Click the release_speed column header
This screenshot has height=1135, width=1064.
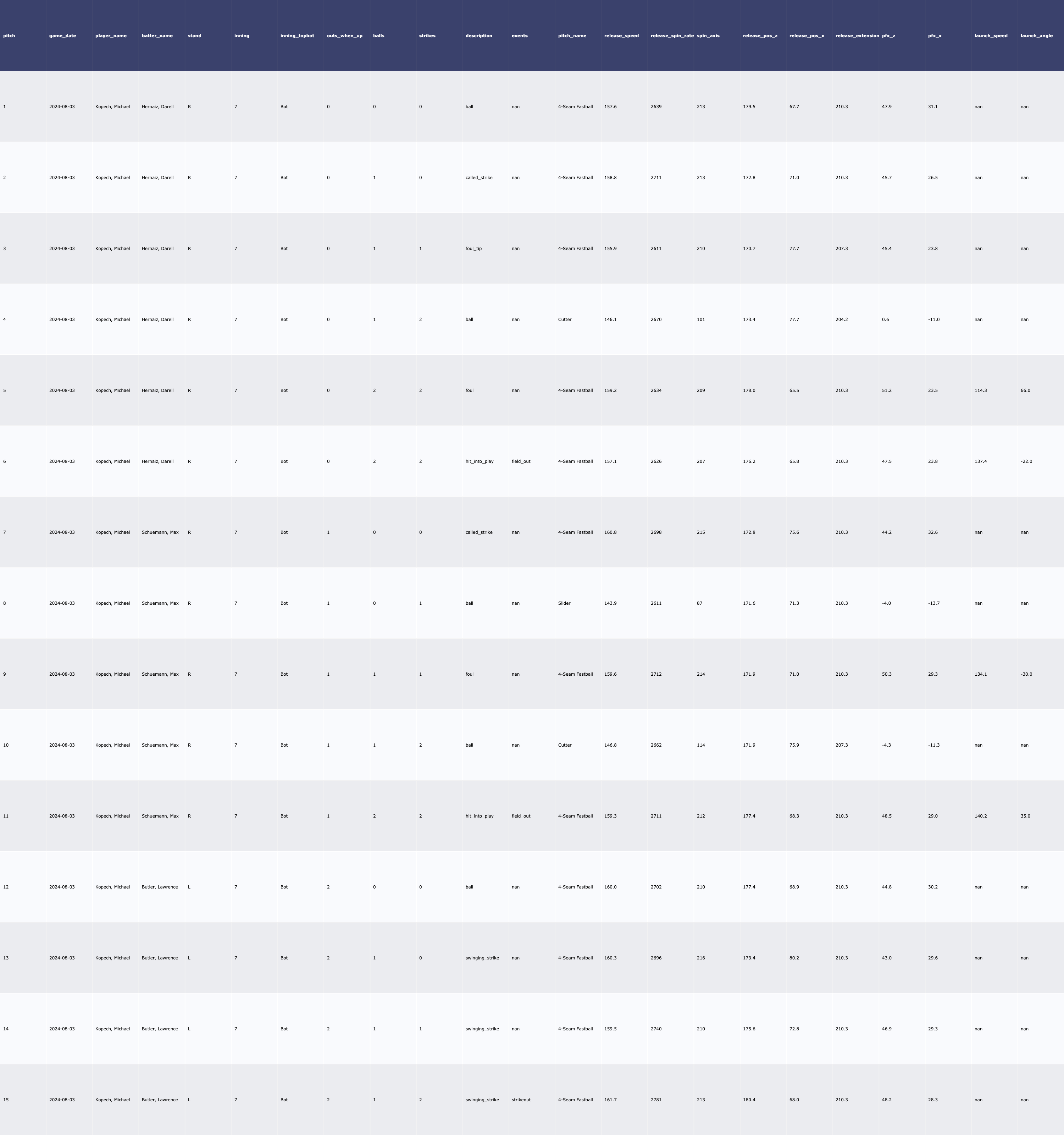621,35
